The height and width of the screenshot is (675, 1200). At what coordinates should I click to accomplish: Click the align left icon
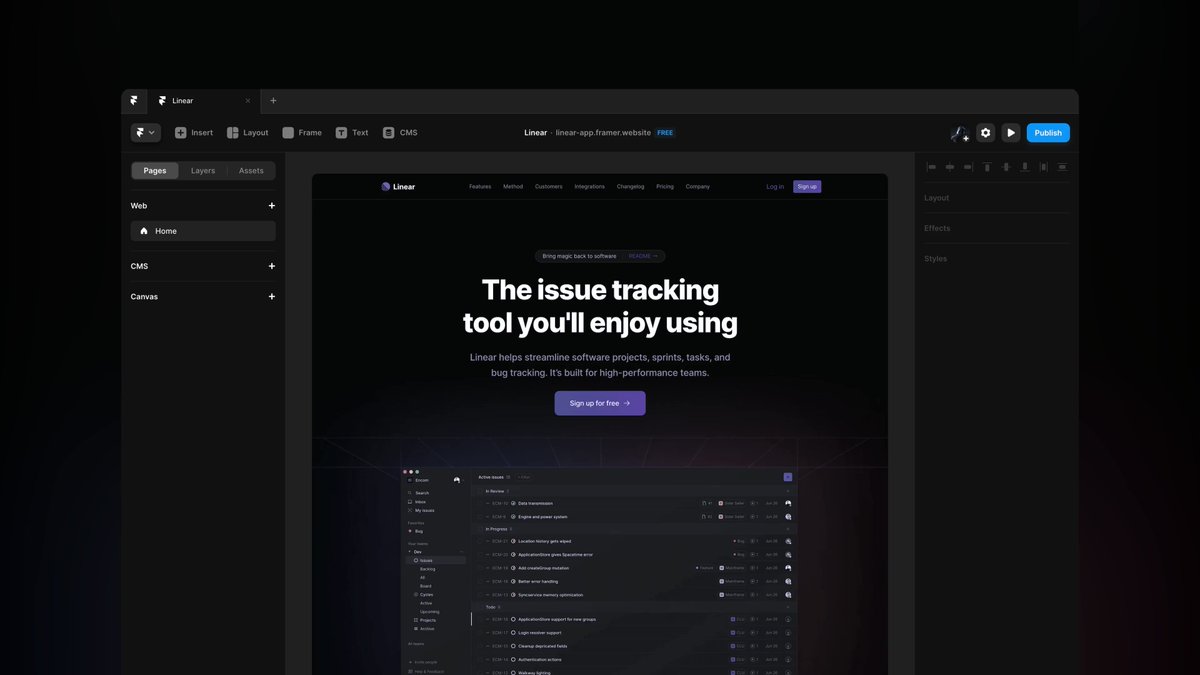(x=931, y=167)
